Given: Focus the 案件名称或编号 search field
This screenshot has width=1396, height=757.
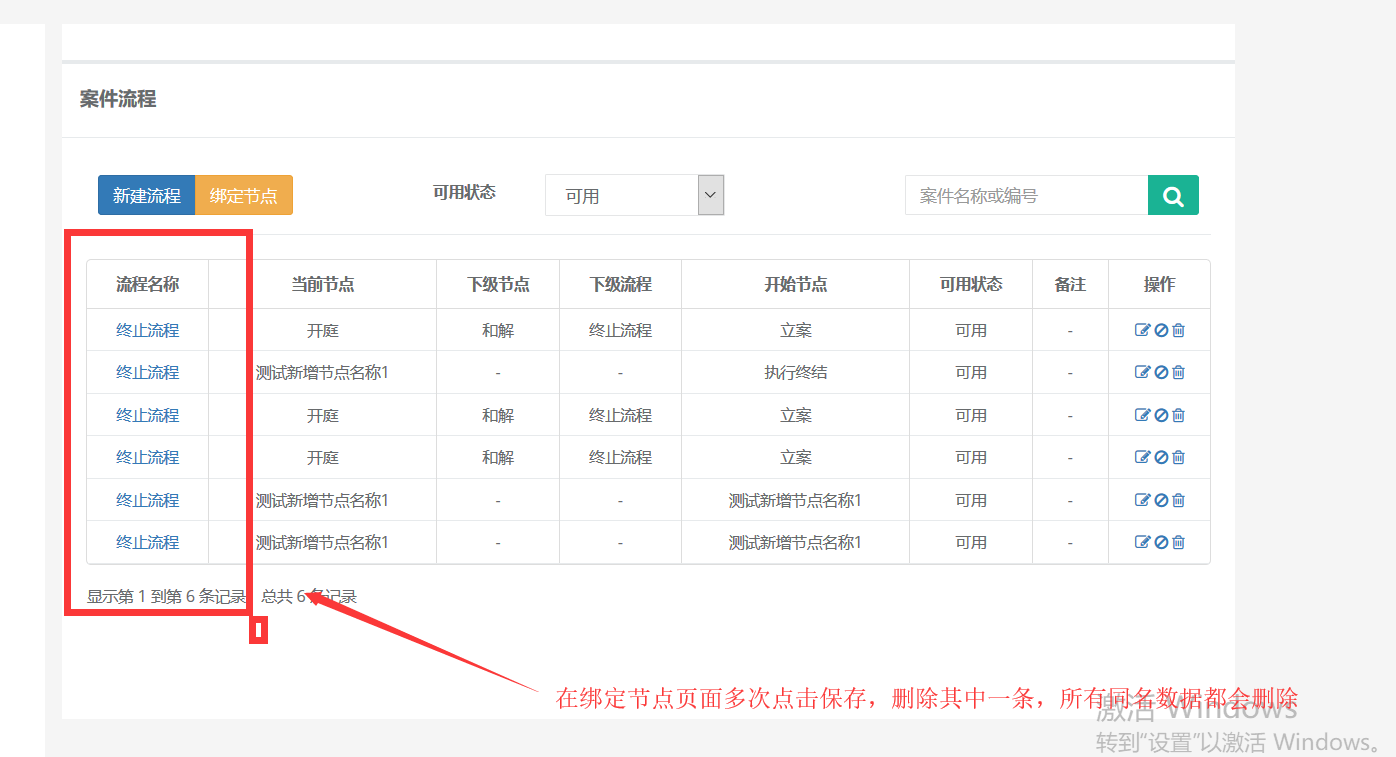Looking at the screenshot, I should tap(1026, 196).
